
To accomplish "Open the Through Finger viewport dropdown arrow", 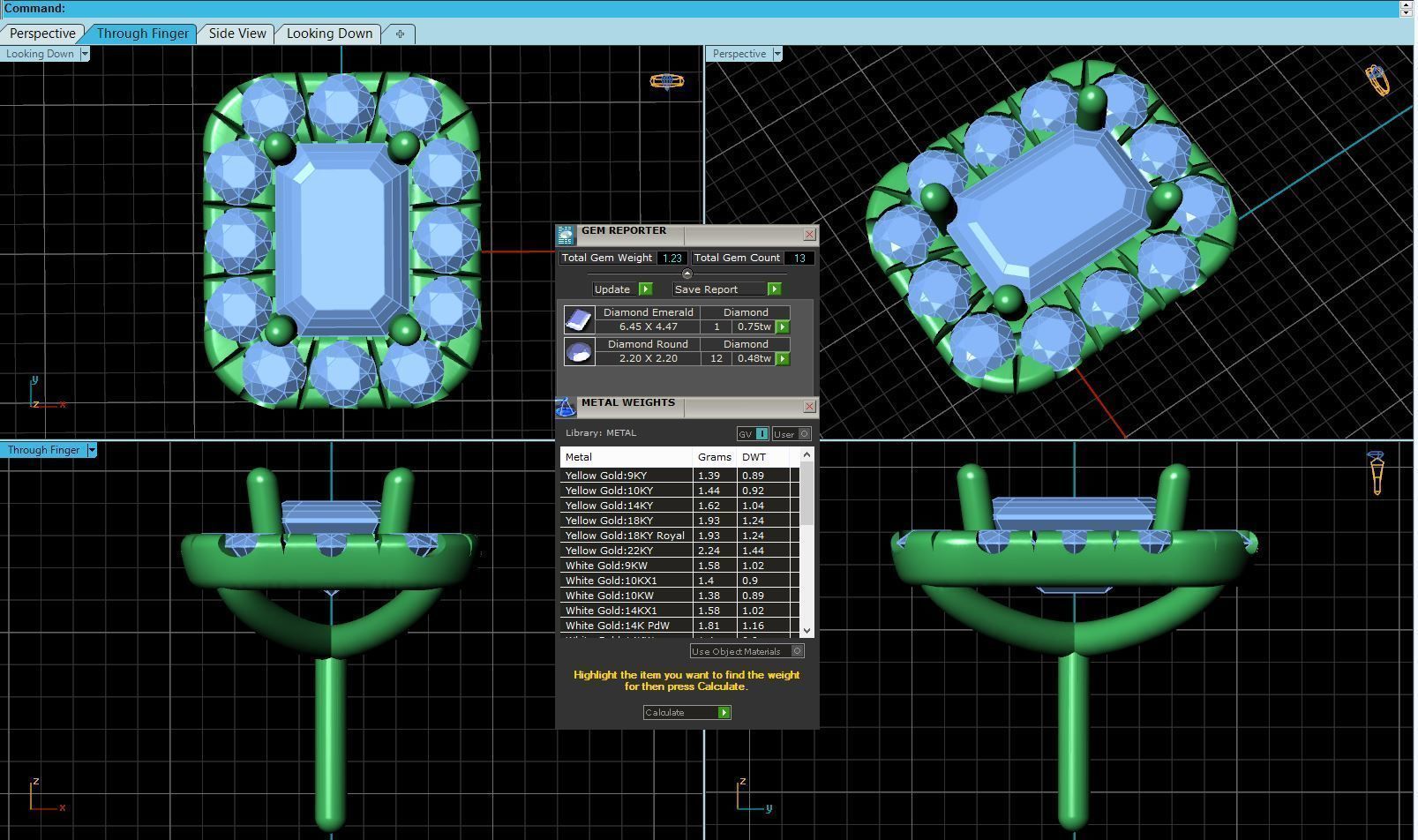I will click(91, 450).
